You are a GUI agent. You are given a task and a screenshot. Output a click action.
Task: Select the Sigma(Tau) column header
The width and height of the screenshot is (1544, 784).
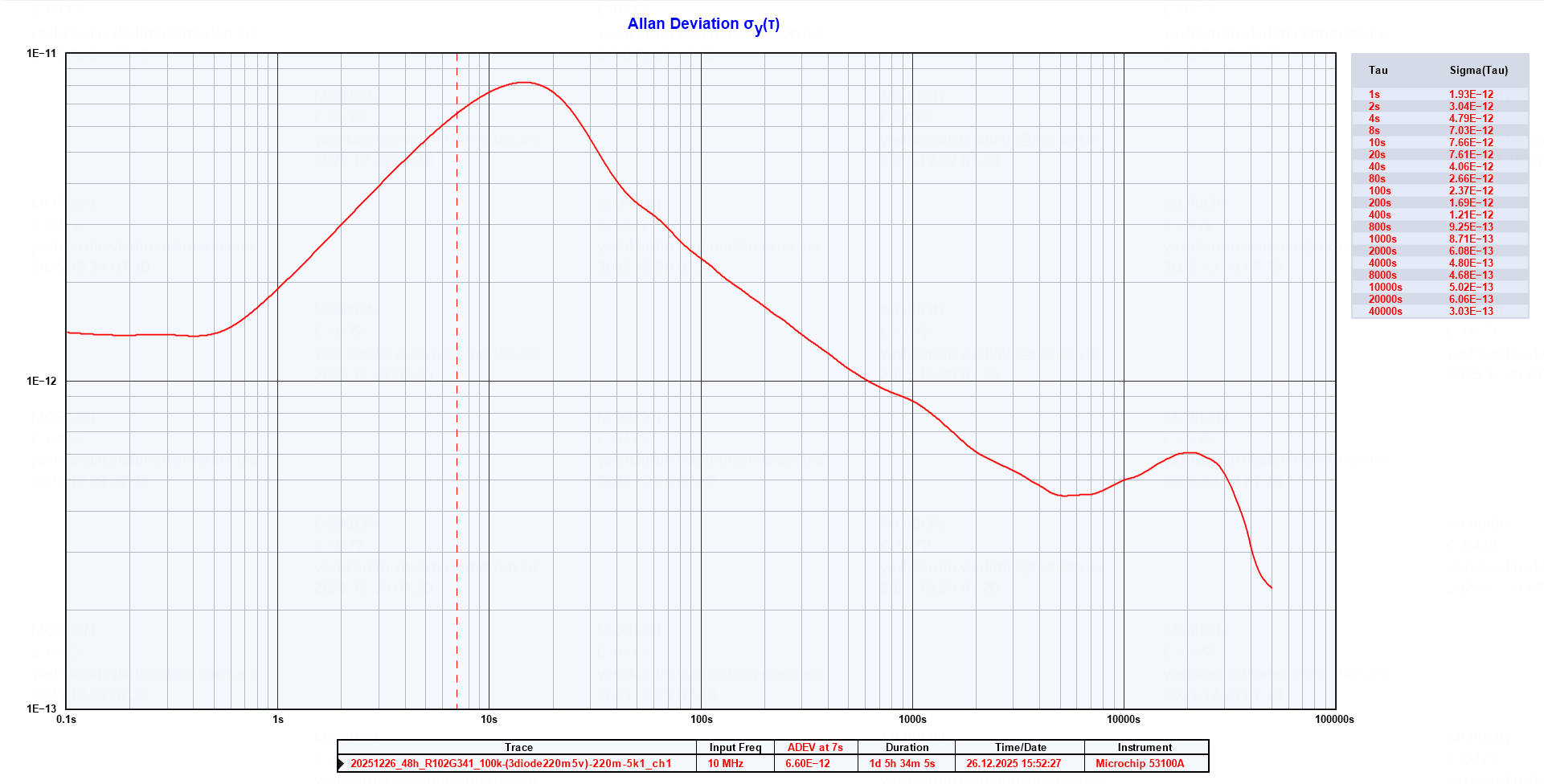pos(1478,71)
